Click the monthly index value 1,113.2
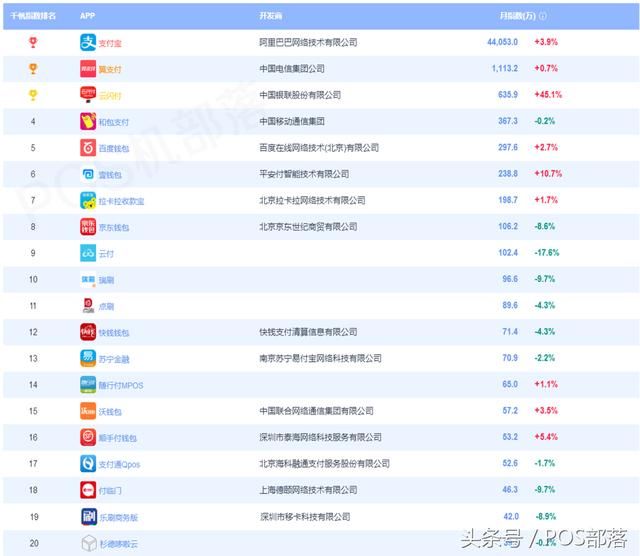640x556 pixels. click(x=505, y=69)
